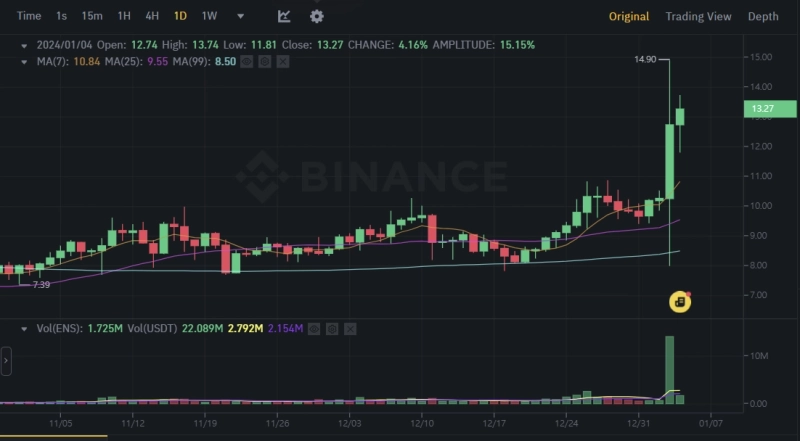
Task: Switch to the Depth chart tab
Action: [763, 16]
